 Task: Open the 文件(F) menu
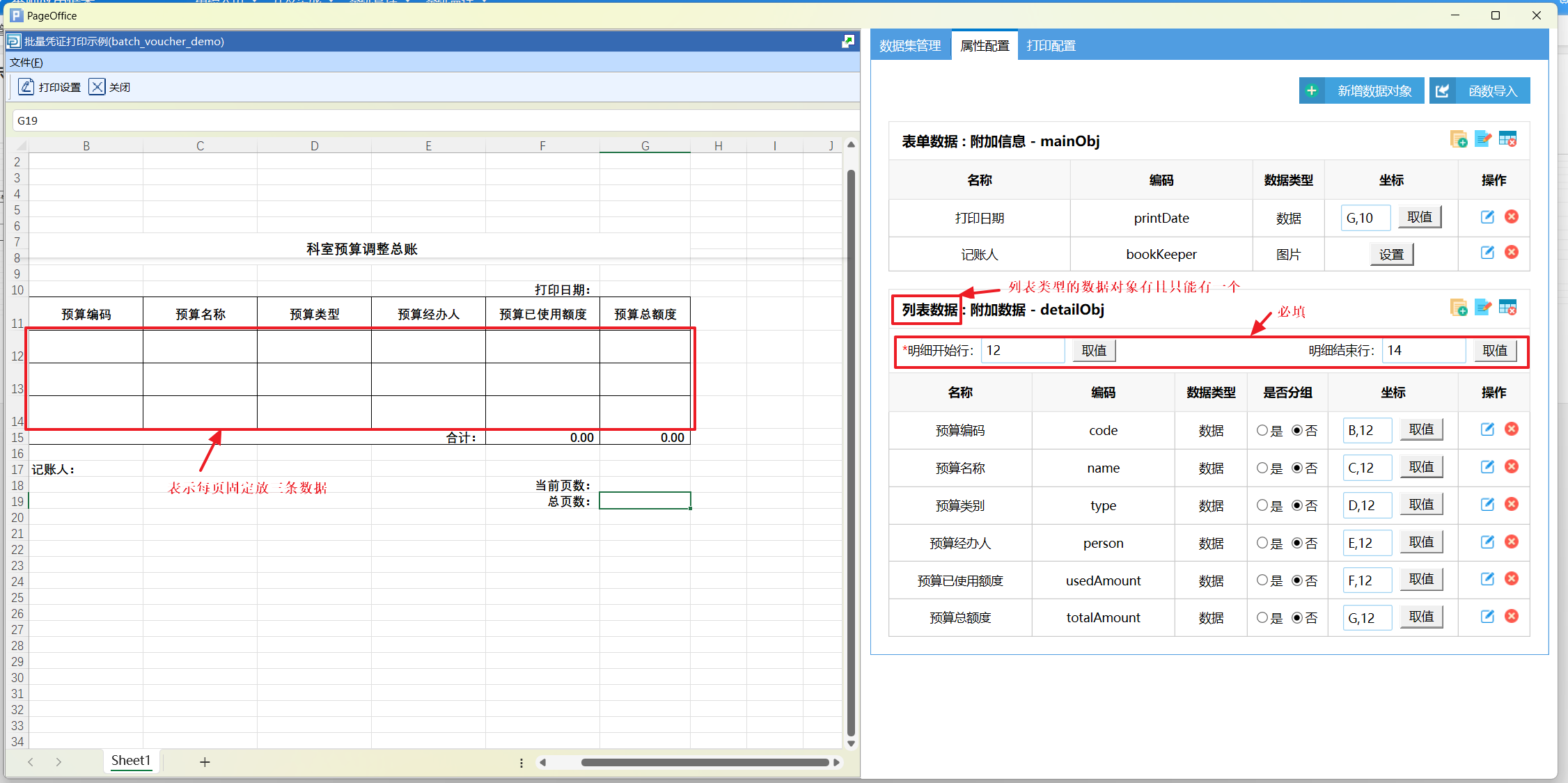pos(26,63)
